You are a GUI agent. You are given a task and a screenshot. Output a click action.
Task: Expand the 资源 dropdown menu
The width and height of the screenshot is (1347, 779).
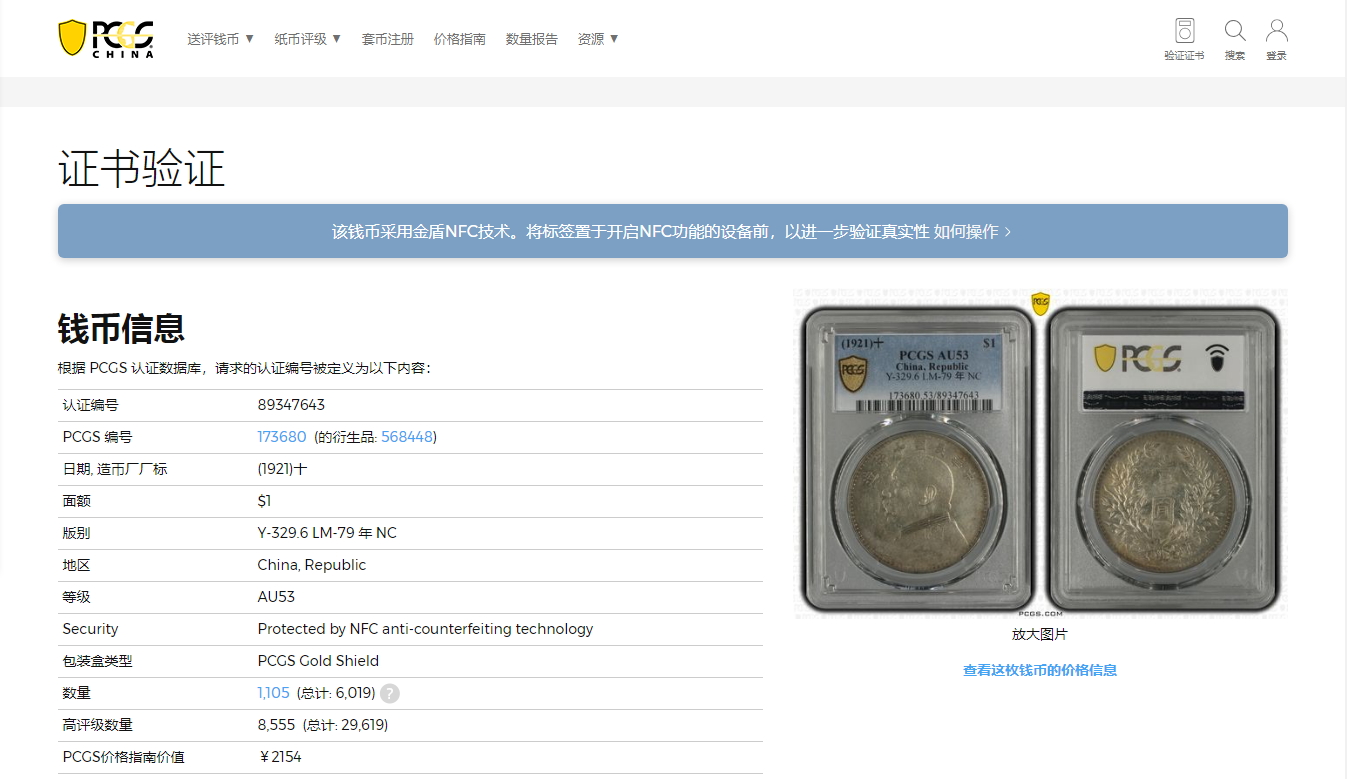pos(598,39)
